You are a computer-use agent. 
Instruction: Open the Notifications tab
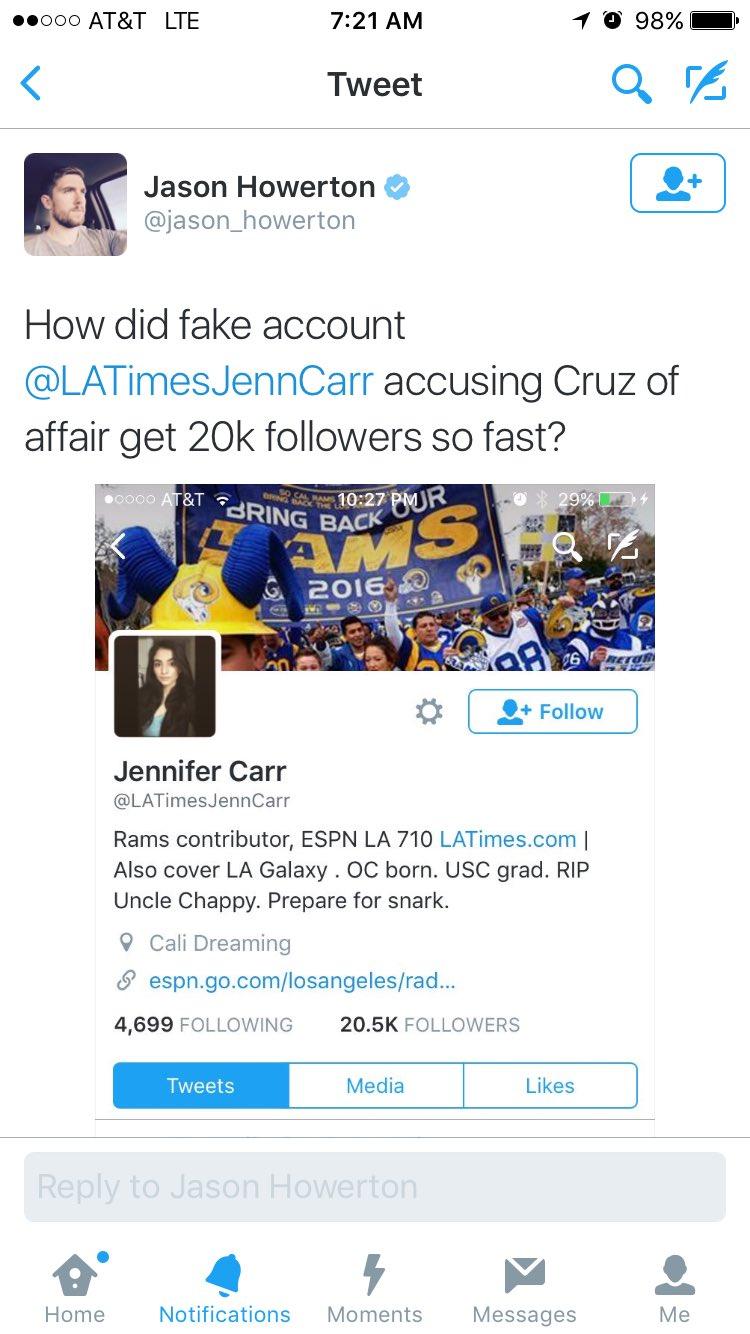224,1287
